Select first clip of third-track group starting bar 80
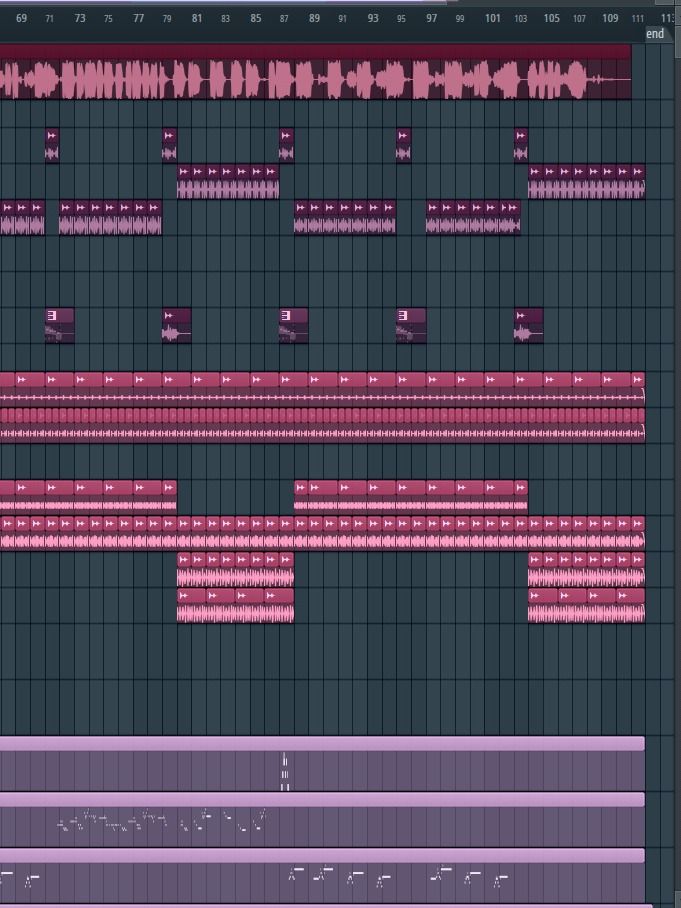 tap(184, 181)
